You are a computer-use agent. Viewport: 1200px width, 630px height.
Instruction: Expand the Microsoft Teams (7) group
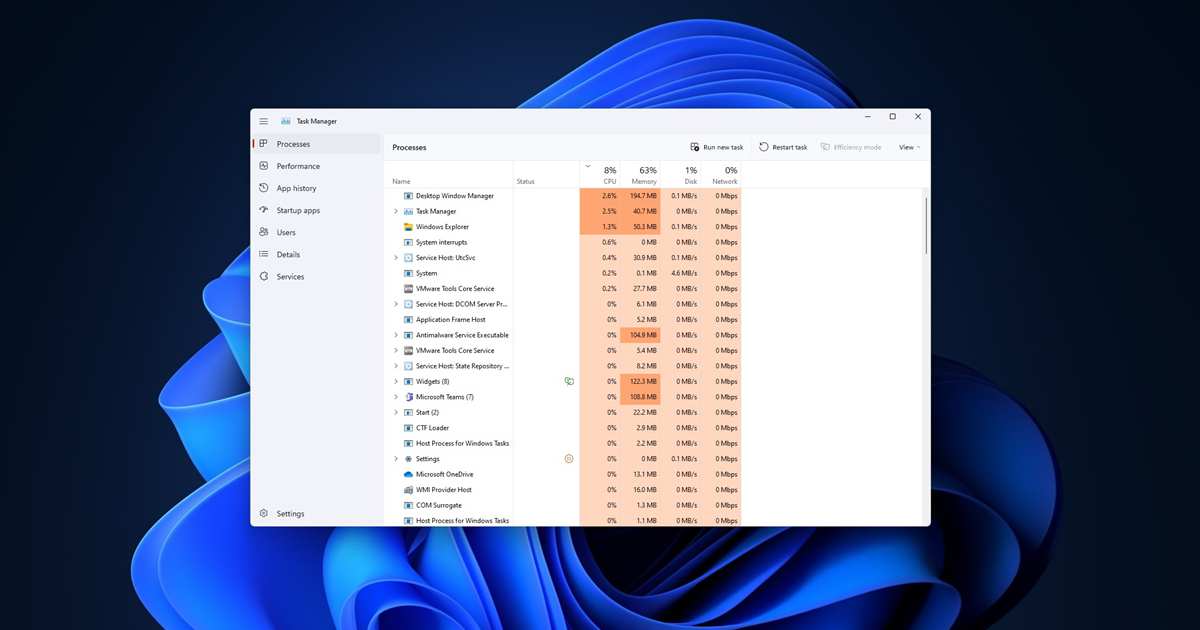pos(396,397)
